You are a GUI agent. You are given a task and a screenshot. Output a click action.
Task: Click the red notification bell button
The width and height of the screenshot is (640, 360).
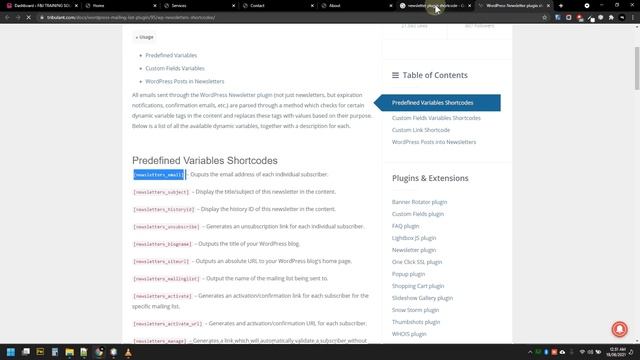click(x=619, y=329)
